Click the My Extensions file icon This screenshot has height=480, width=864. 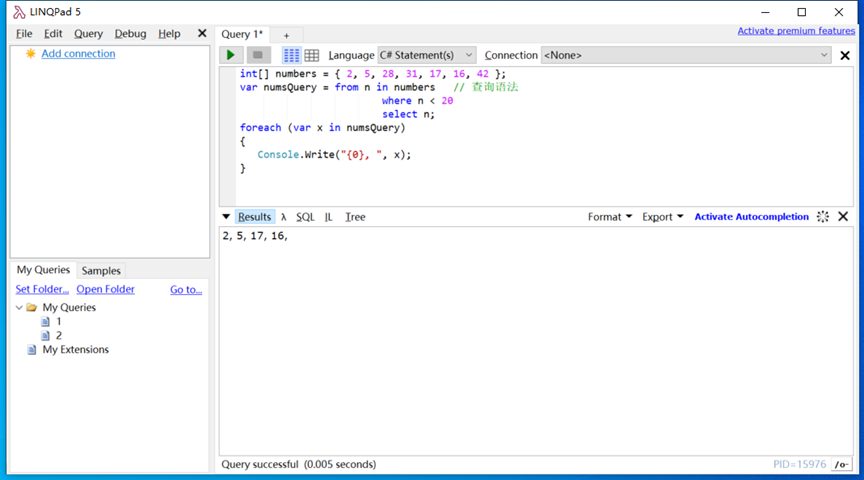click(32, 349)
